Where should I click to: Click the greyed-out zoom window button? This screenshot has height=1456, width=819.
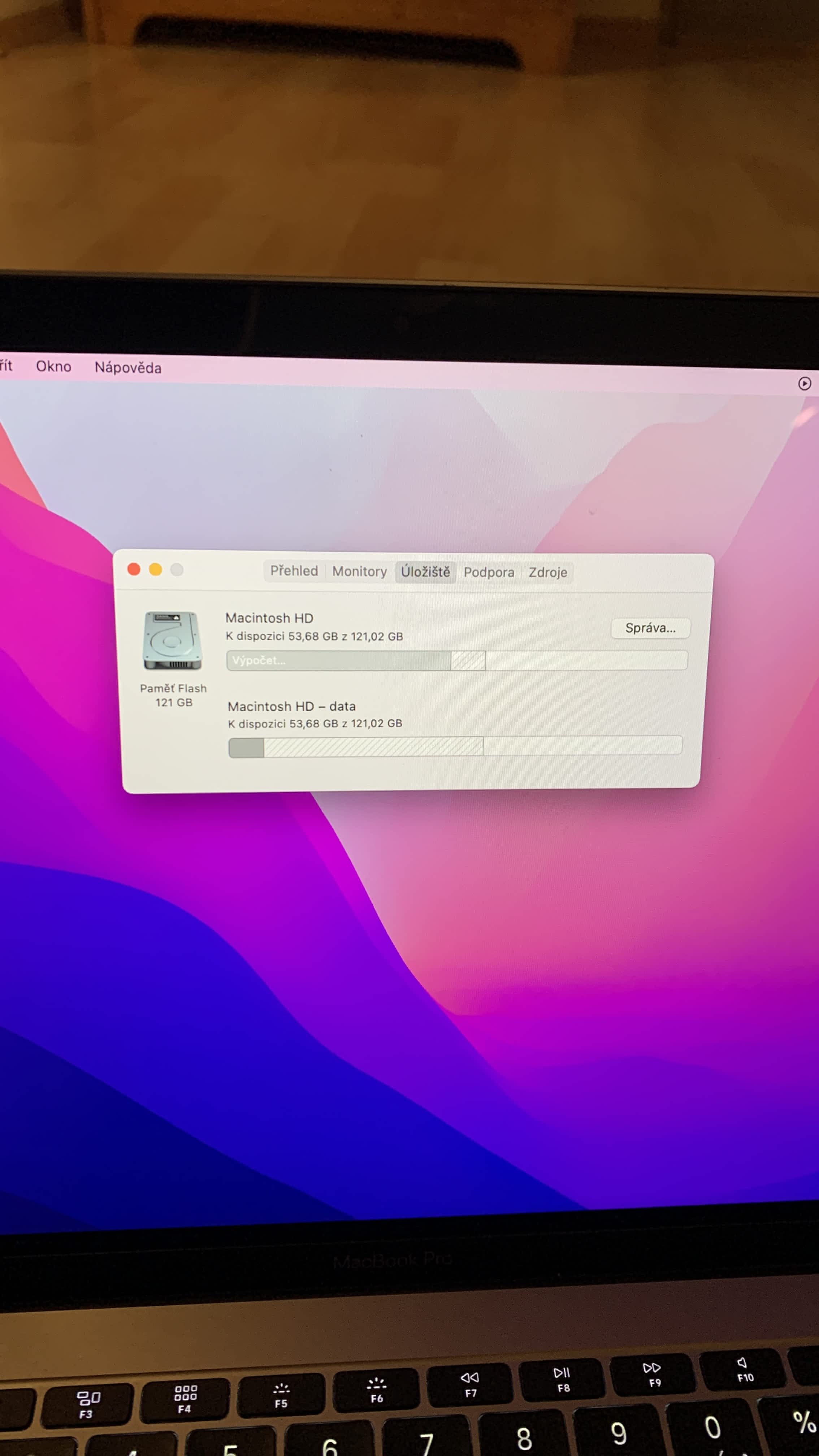tap(177, 570)
